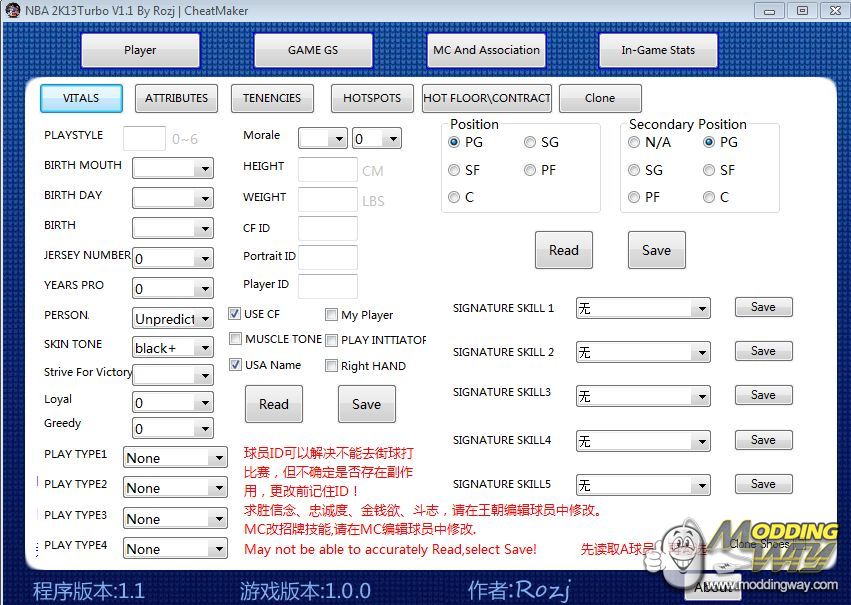Click Save next to SIGNATURE SKILL3
The width and height of the screenshot is (851, 605).
tap(763, 395)
